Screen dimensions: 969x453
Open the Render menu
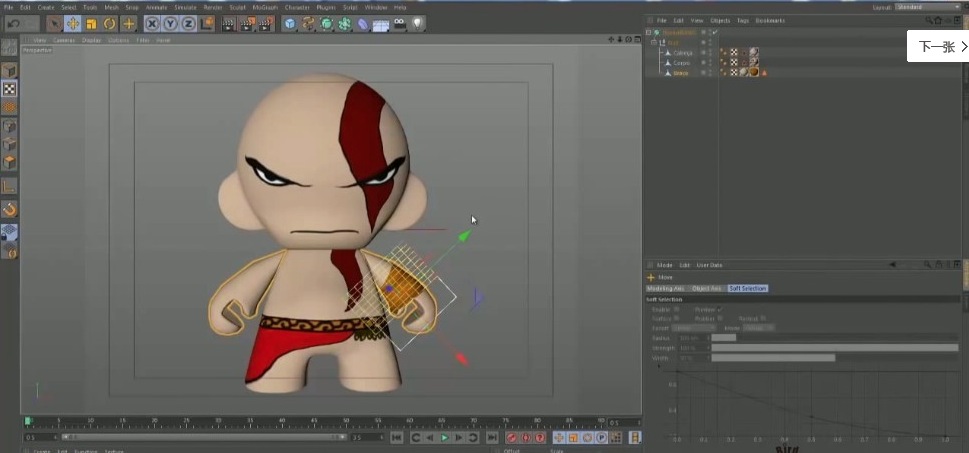(x=213, y=7)
